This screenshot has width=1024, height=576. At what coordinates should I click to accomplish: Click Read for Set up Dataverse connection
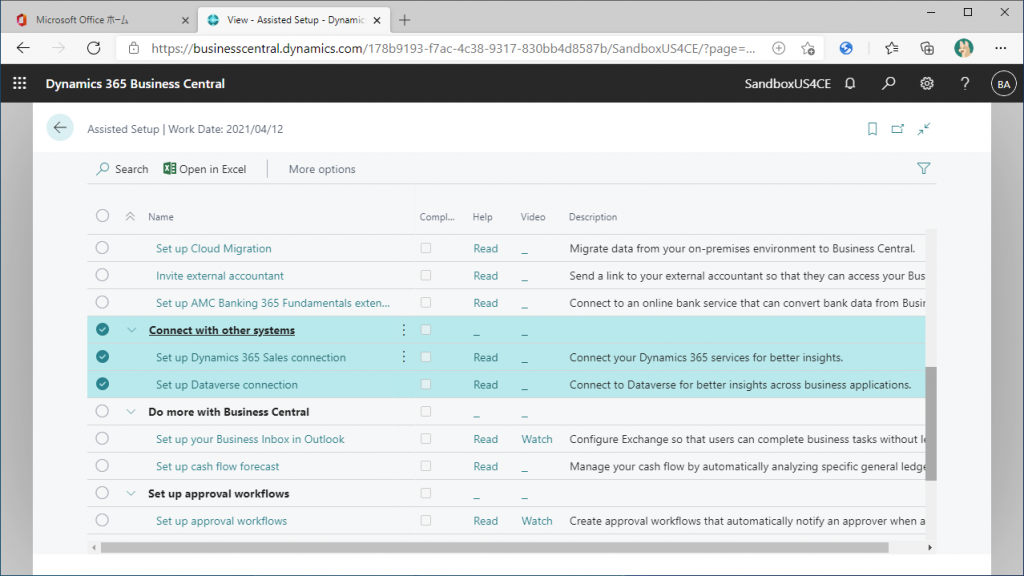click(485, 385)
